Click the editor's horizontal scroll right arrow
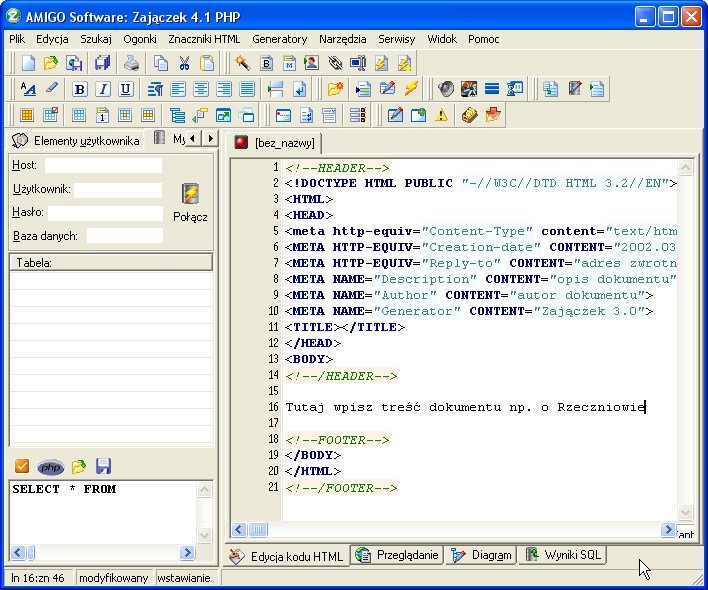Screen dimensions: 708x590 [668, 530]
